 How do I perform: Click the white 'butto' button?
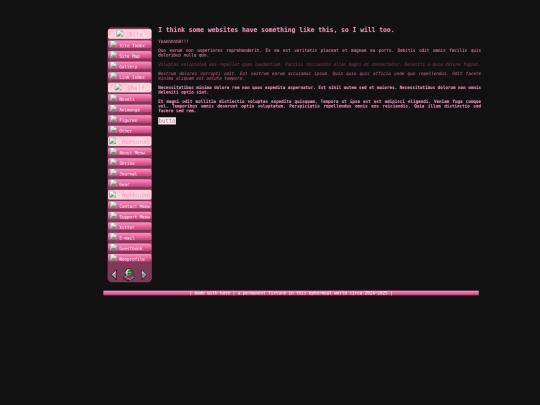pyautogui.click(x=167, y=121)
